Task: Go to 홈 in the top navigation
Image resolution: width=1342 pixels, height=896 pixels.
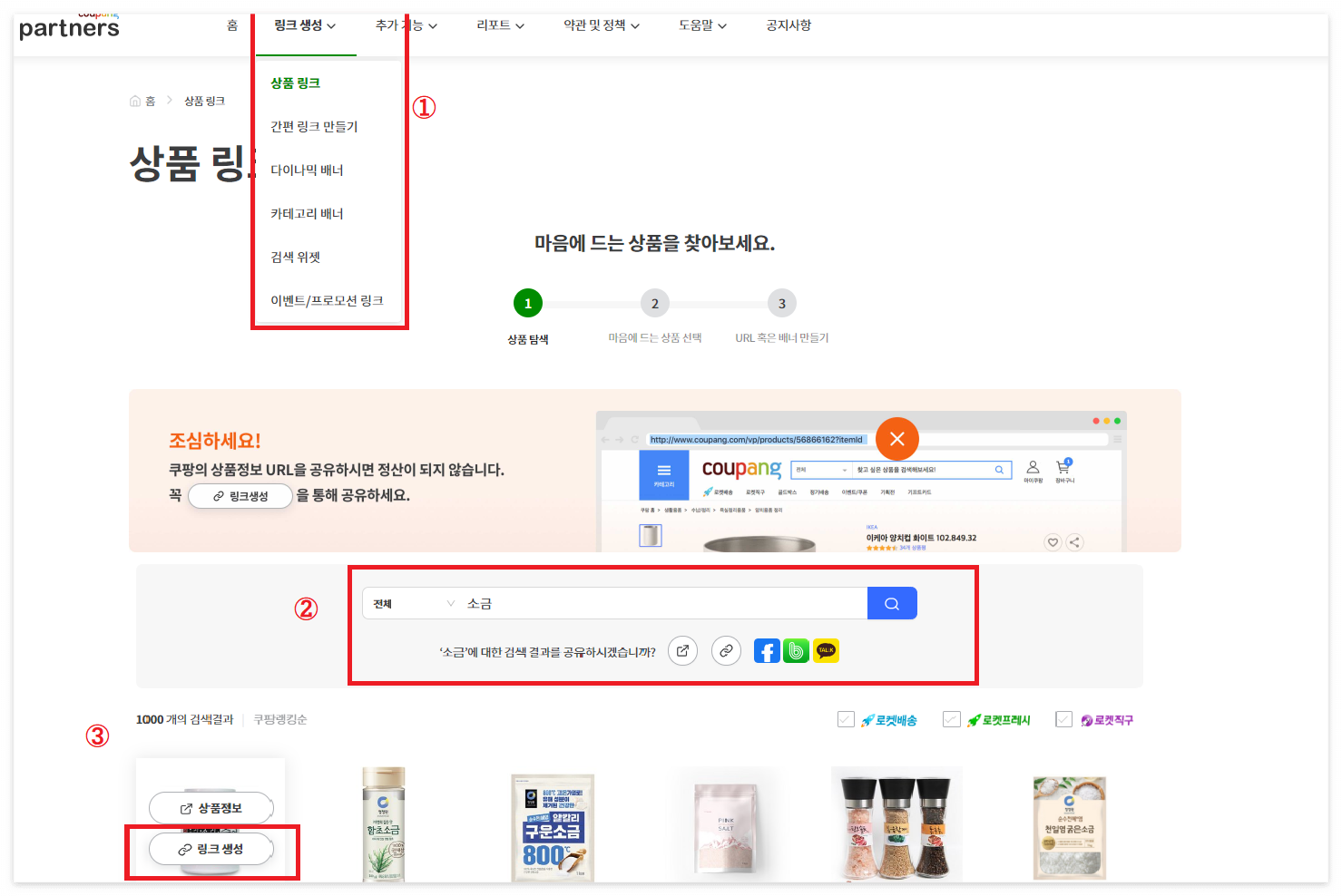Action: (x=232, y=25)
